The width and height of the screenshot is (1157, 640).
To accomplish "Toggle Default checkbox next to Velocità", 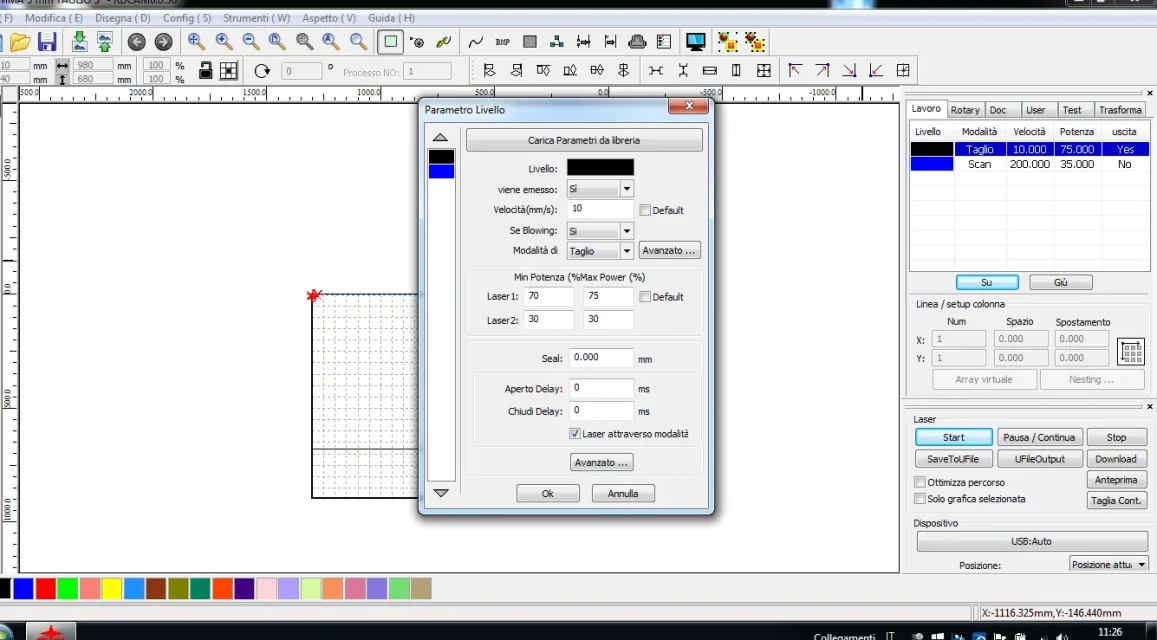I will tap(645, 210).
